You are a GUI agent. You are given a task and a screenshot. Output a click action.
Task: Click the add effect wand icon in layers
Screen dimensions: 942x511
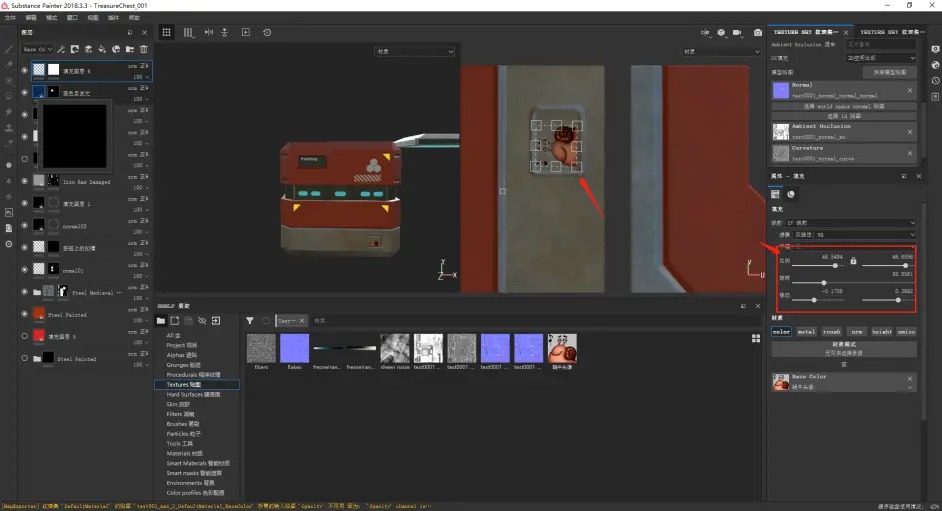coord(61,49)
